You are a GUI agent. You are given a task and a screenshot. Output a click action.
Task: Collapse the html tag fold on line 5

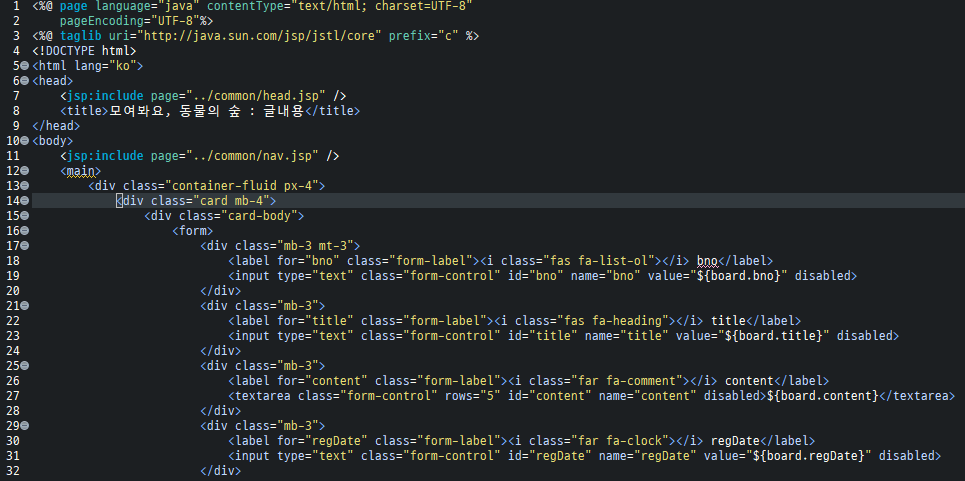tap(25, 65)
